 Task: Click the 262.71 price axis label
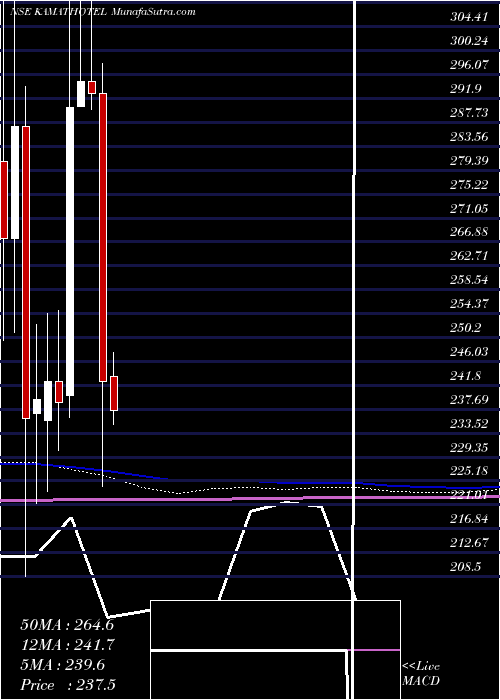469,256
